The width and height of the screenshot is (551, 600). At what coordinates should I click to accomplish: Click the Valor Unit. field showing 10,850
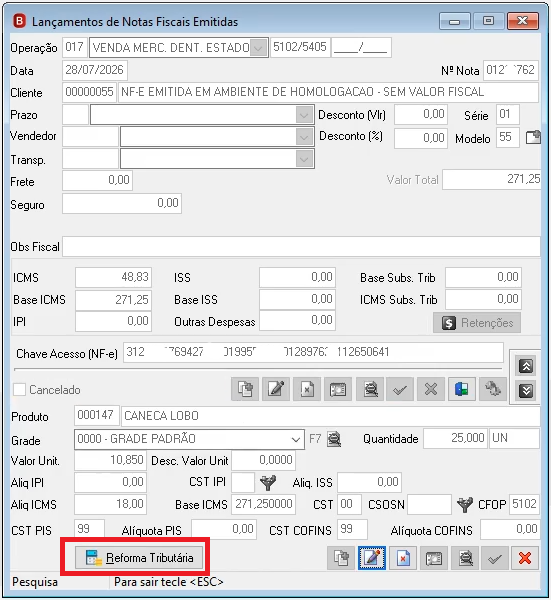111,460
